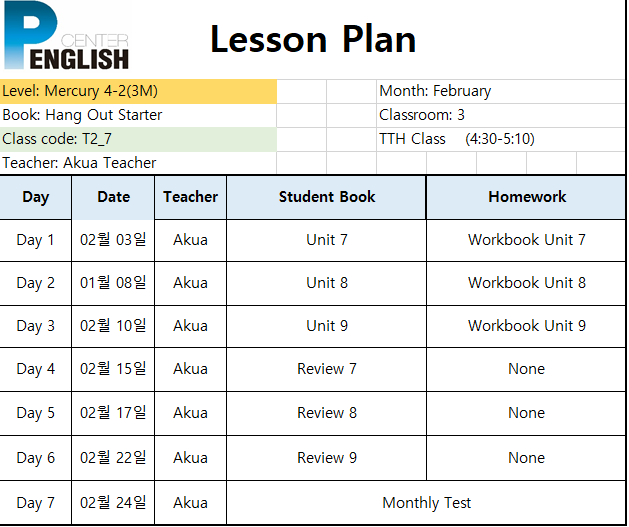Viewport: 629px width, 527px height.
Task: Click the P English Center logo
Action: point(66,36)
